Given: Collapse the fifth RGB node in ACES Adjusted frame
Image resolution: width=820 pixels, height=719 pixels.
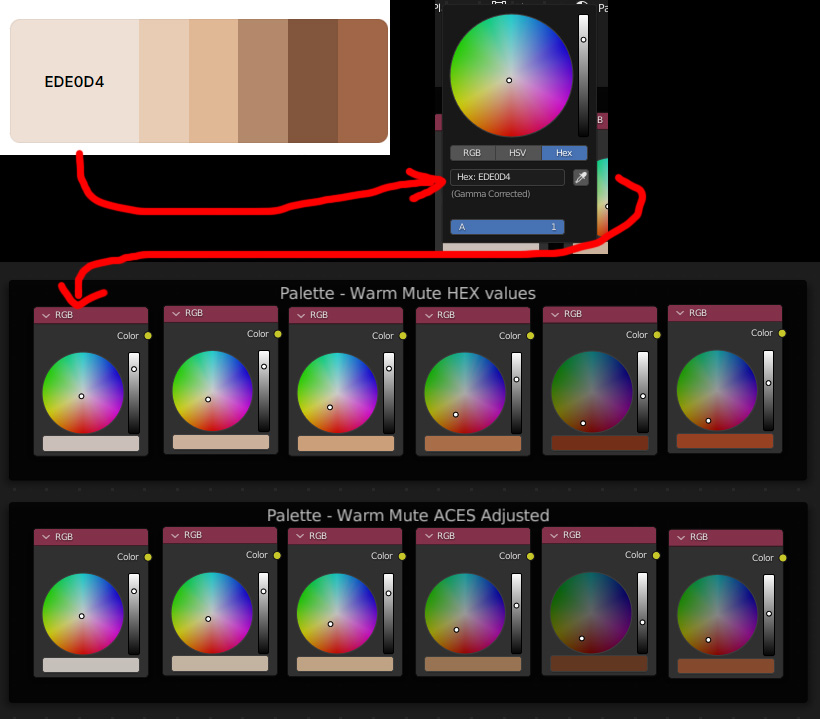Looking at the screenshot, I should [554, 535].
